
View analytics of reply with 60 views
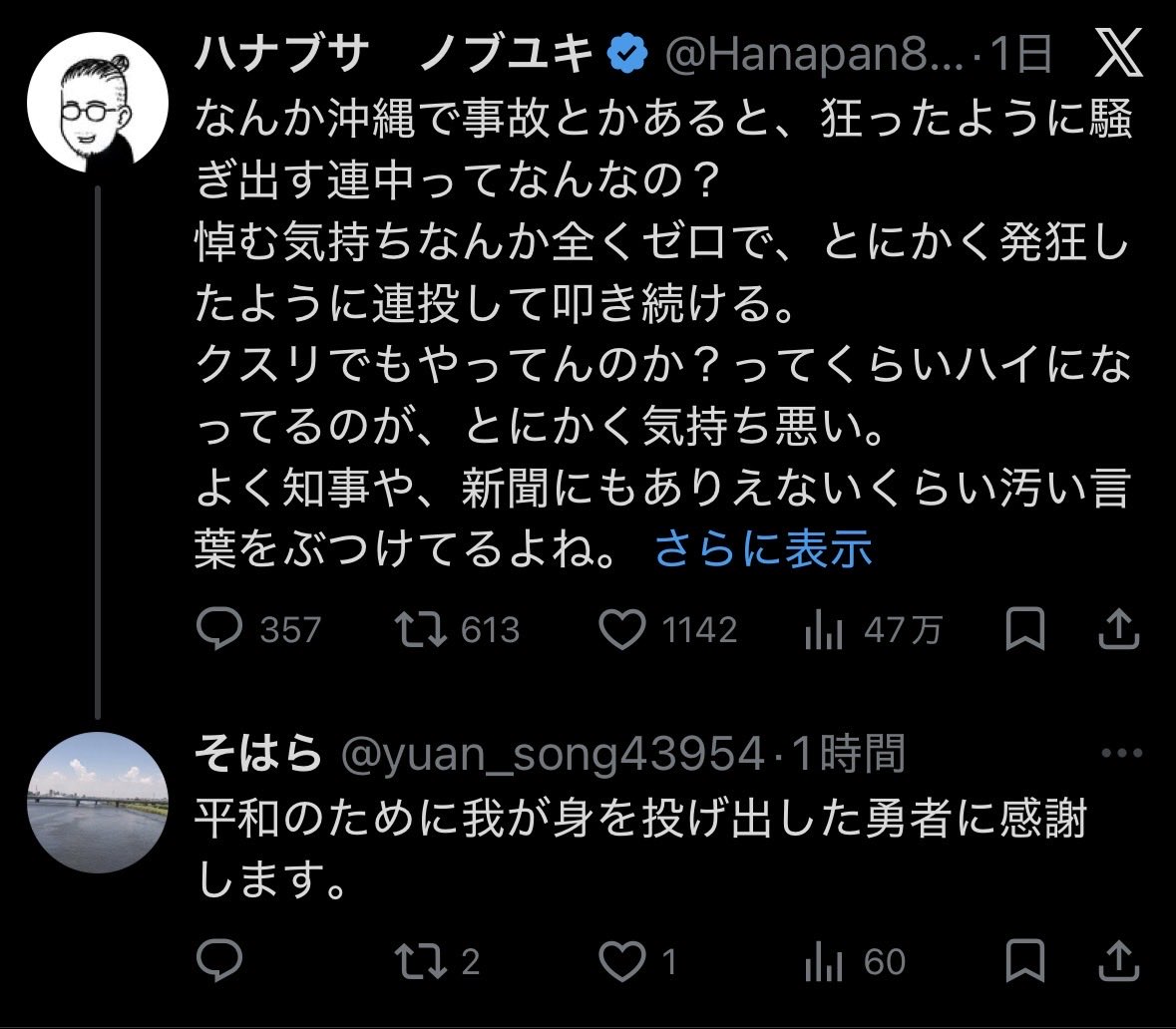[x=824, y=962]
